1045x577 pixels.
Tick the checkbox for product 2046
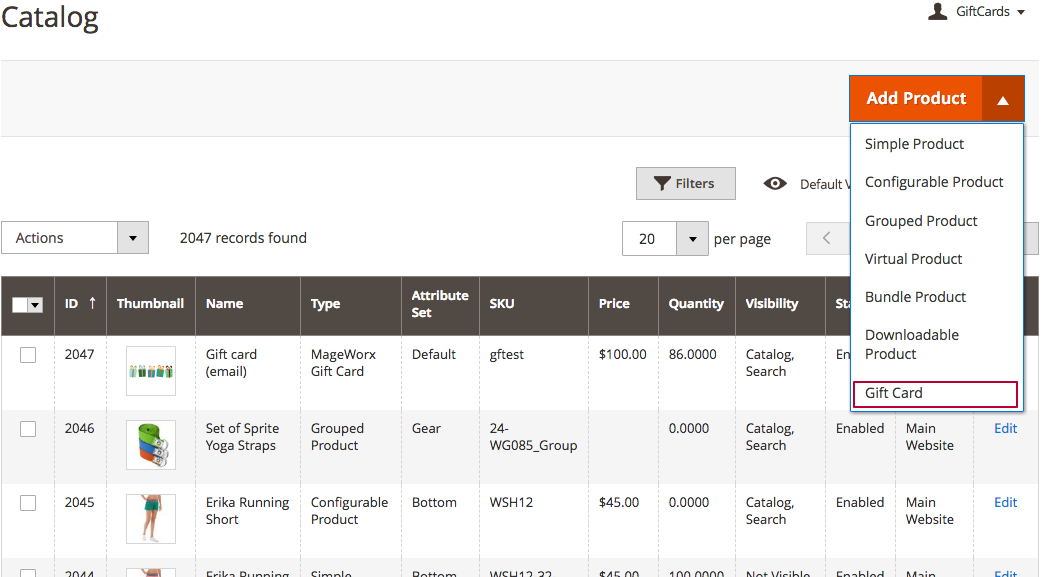(28, 429)
